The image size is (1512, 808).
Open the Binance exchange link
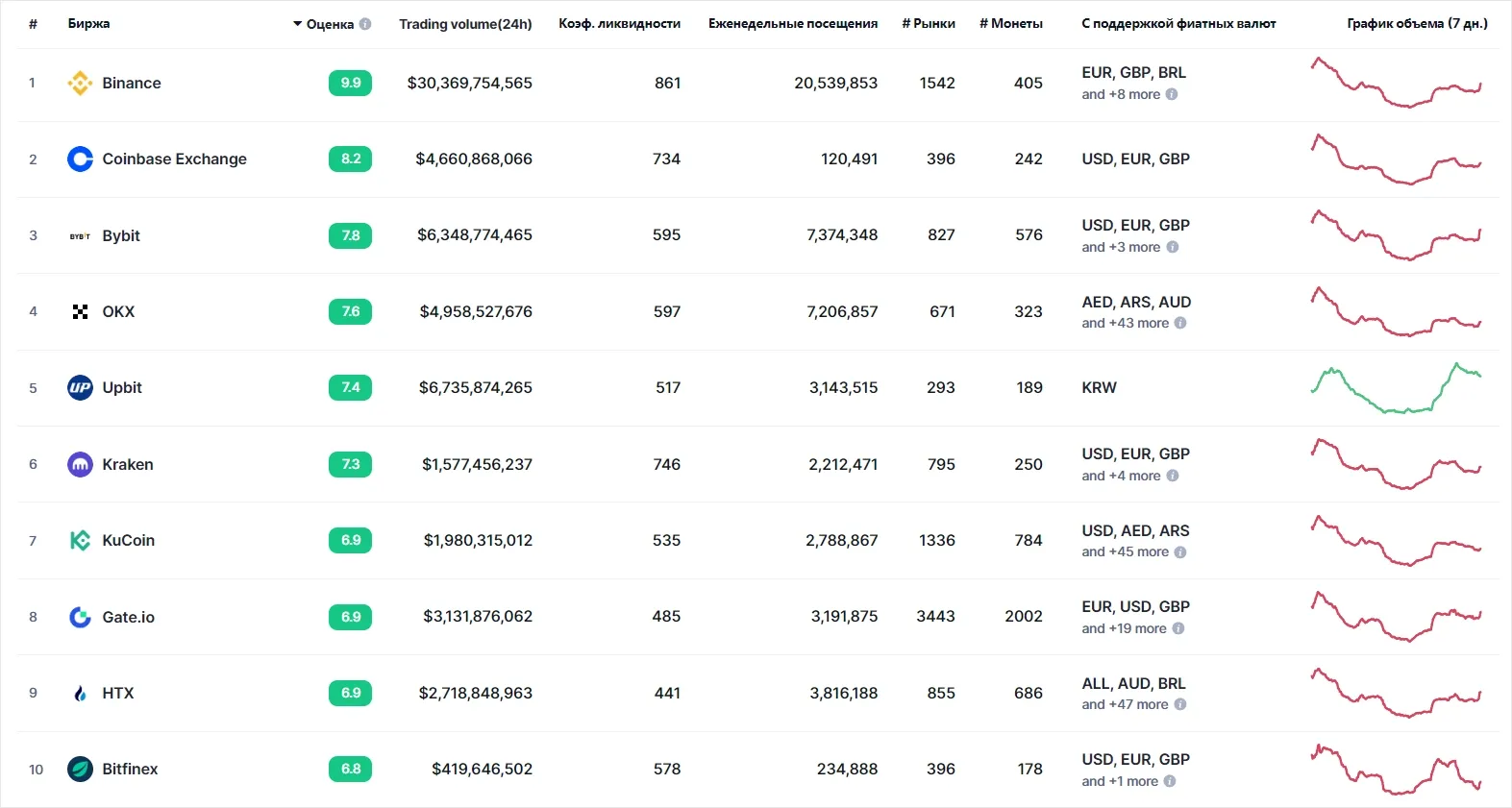click(x=132, y=84)
